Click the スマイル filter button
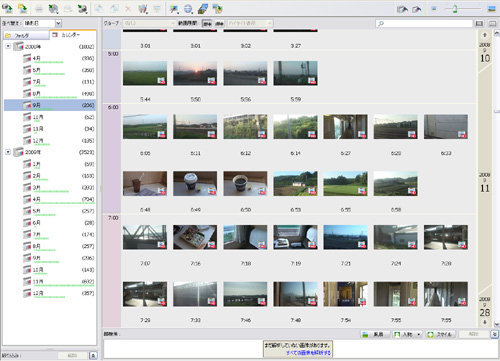This screenshot has height=361, width=500. (x=441, y=334)
